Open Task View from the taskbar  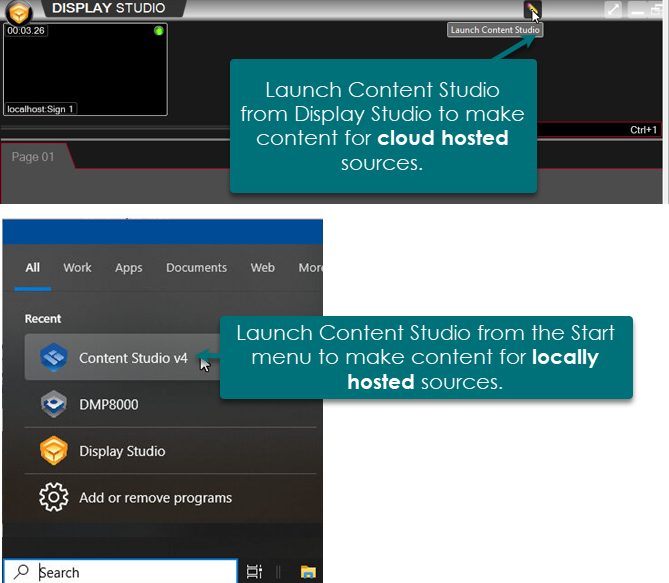pyautogui.click(x=254, y=572)
